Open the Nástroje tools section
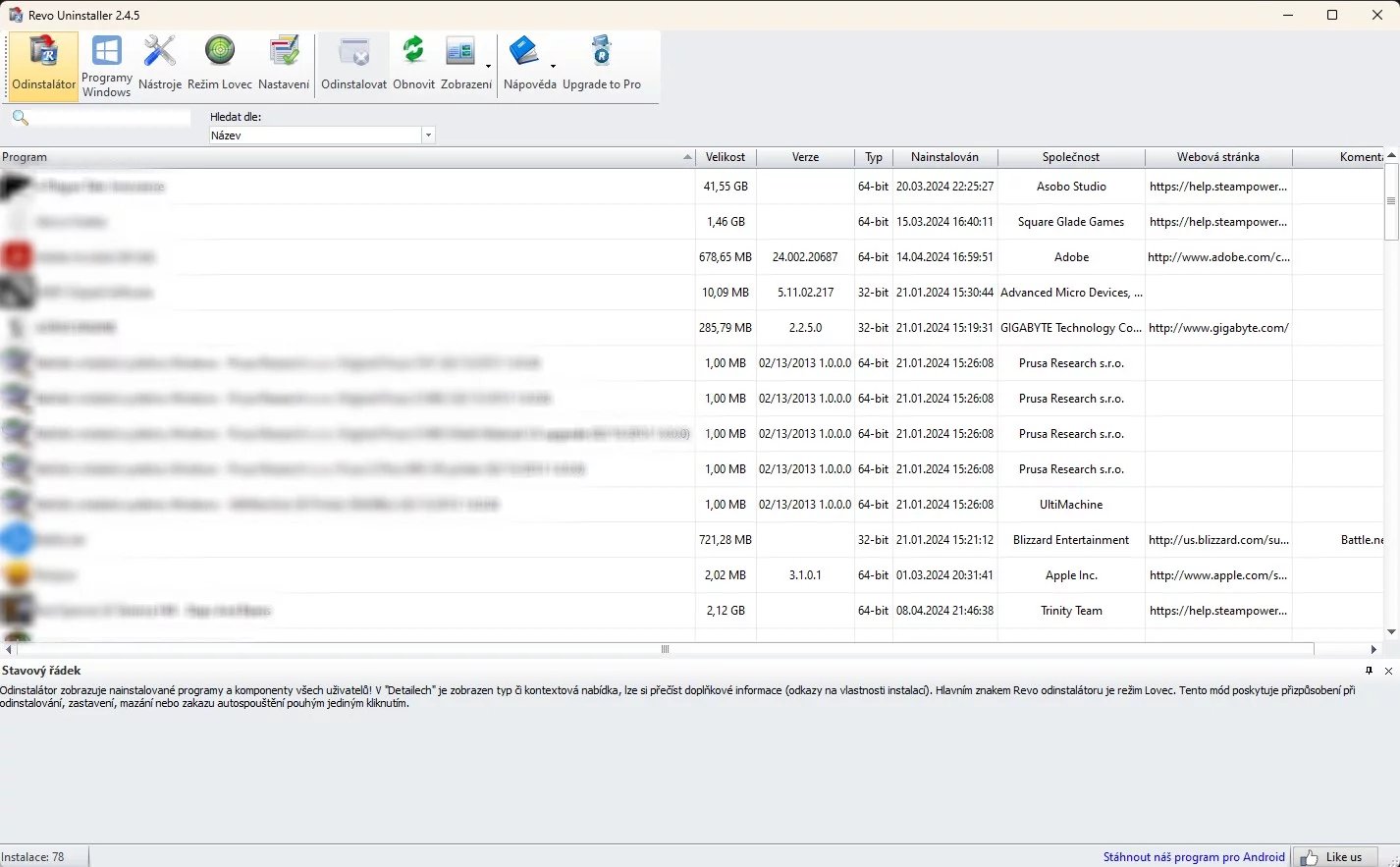The width and height of the screenshot is (1400, 867). click(160, 66)
